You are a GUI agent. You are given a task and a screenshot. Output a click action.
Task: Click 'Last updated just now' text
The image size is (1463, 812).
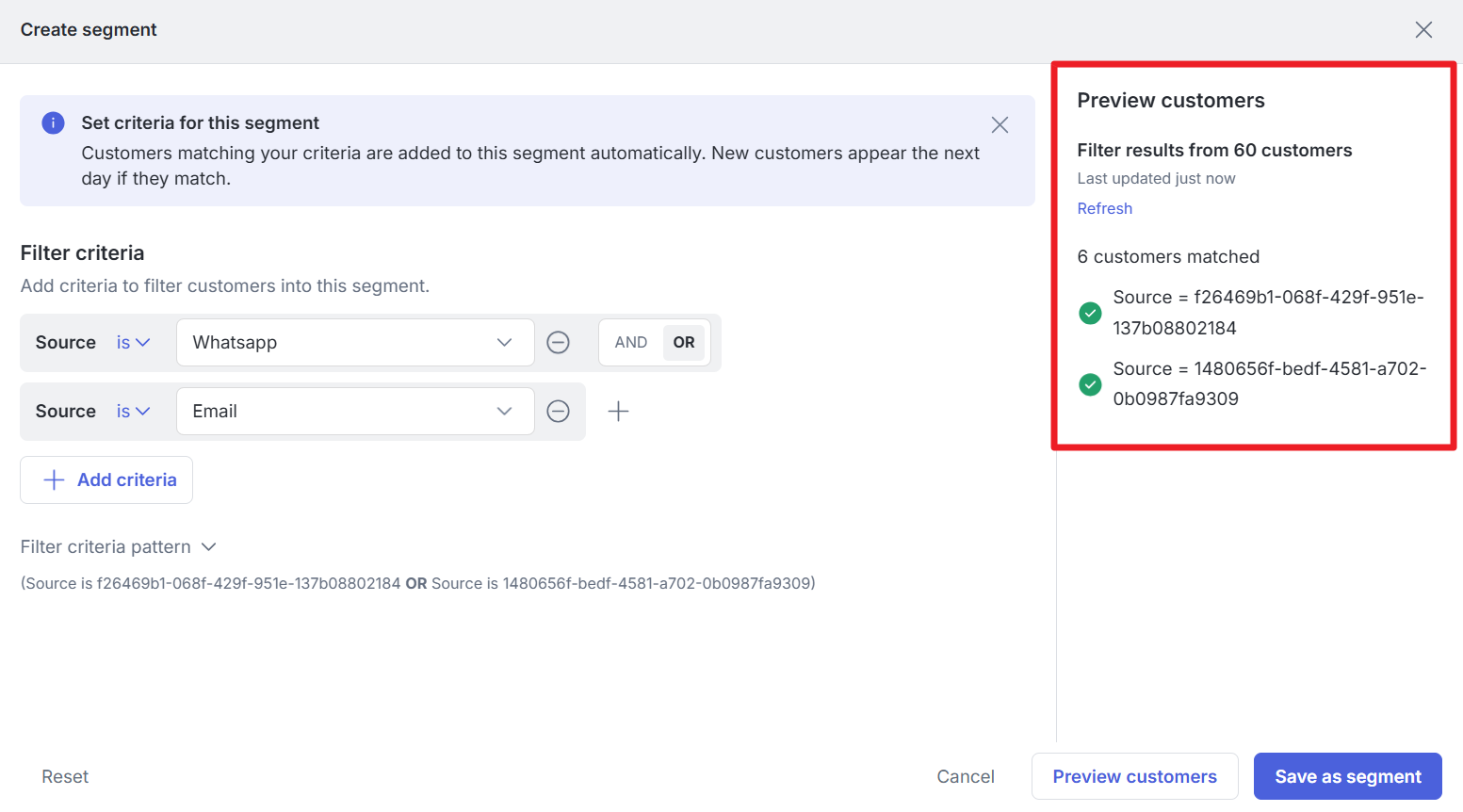click(x=1156, y=179)
